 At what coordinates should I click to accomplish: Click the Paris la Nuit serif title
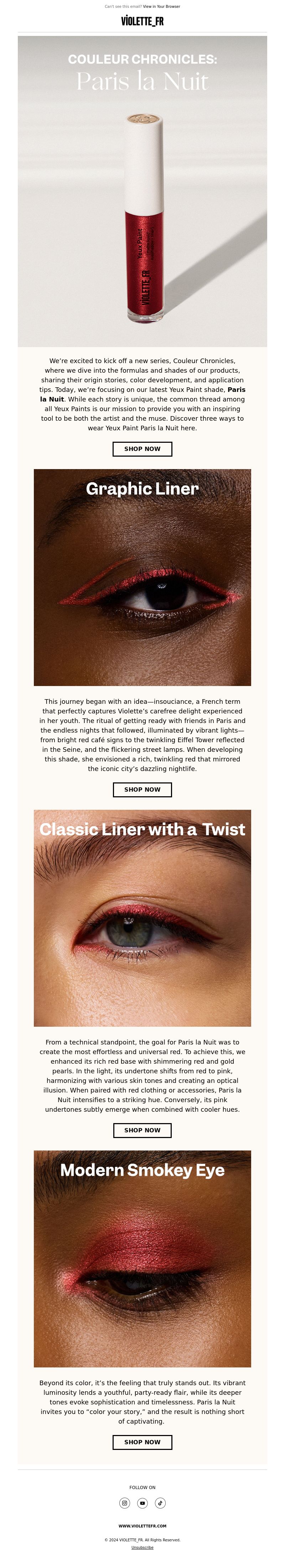pos(142,81)
